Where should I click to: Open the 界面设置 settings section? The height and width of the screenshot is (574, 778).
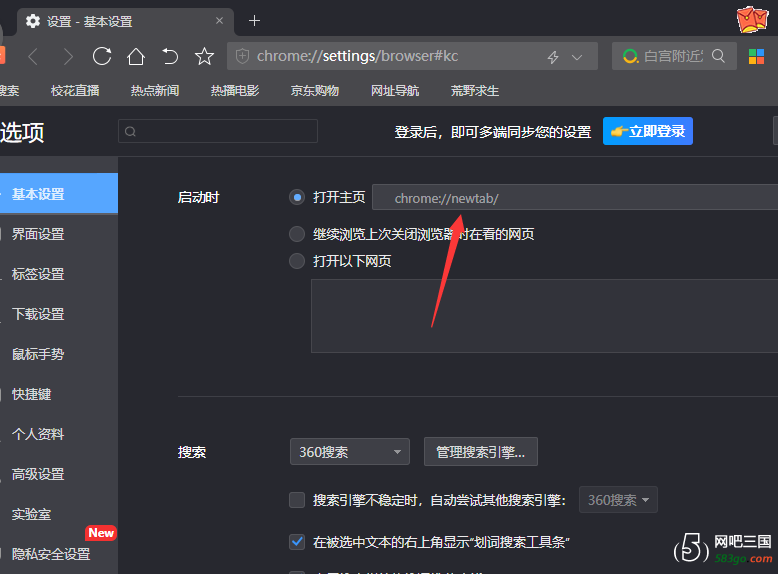pos(38,234)
